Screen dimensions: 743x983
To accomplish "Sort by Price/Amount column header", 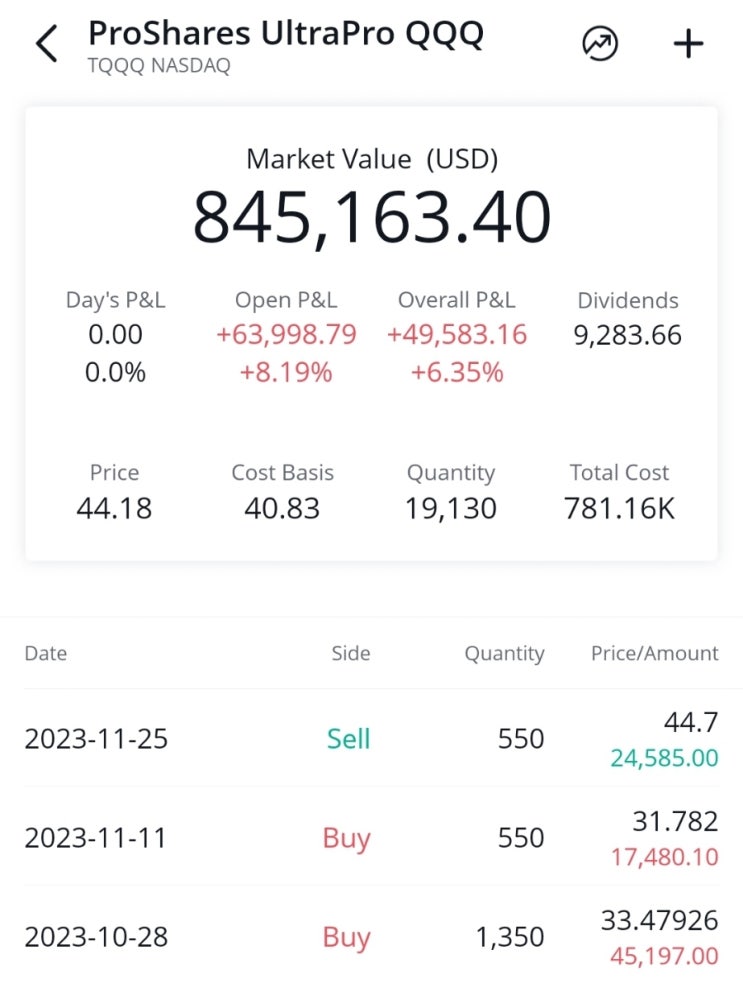I will coord(654,653).
